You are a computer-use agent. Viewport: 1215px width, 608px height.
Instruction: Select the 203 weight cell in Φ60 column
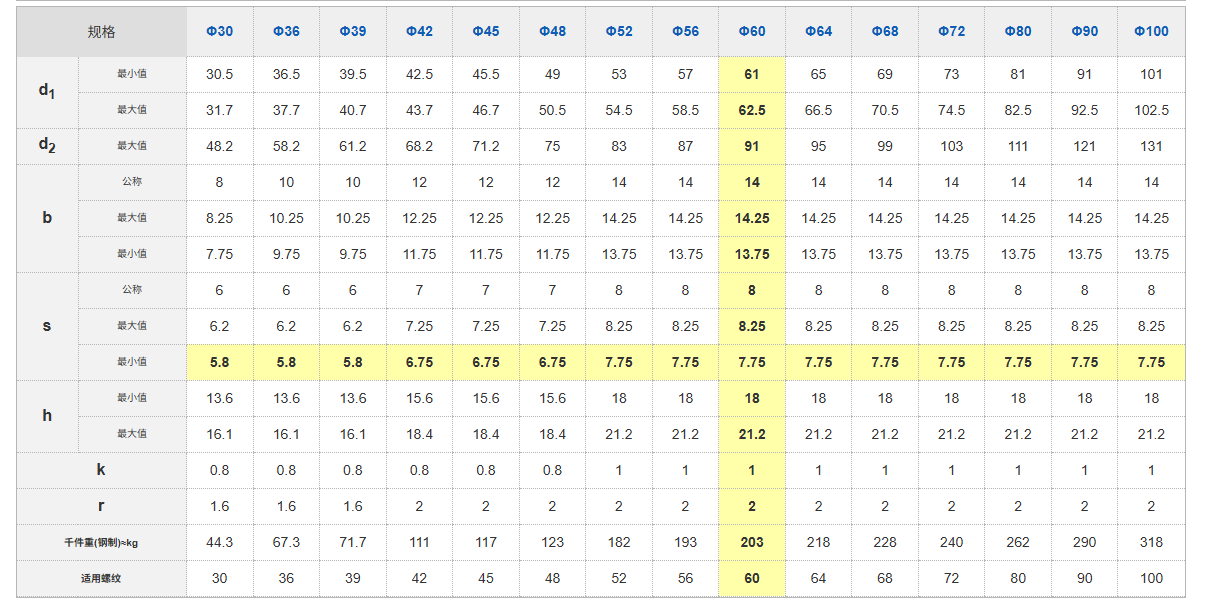[x=752, y=542]
